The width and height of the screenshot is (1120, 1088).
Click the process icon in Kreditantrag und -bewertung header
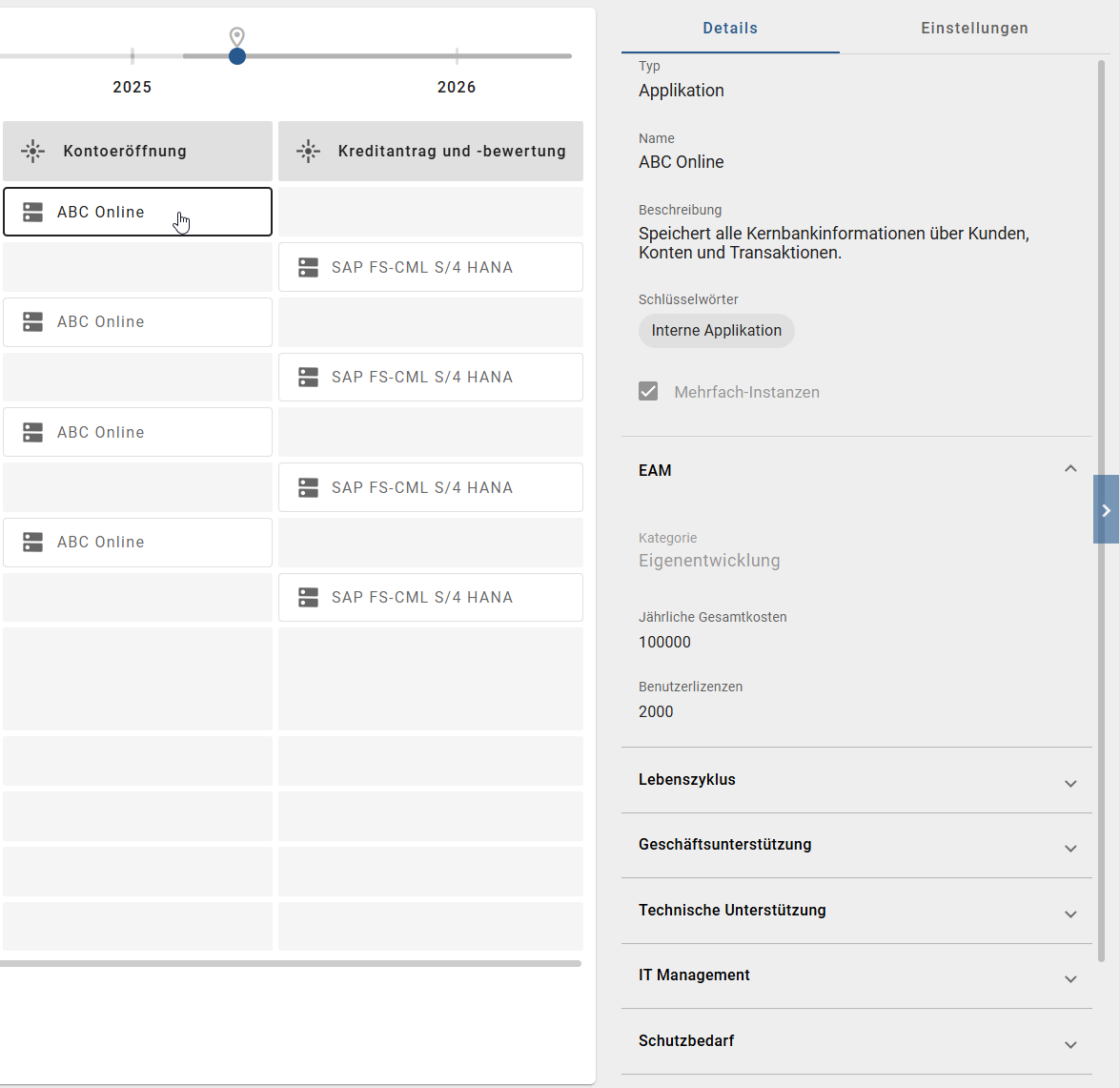click(308, 151)
